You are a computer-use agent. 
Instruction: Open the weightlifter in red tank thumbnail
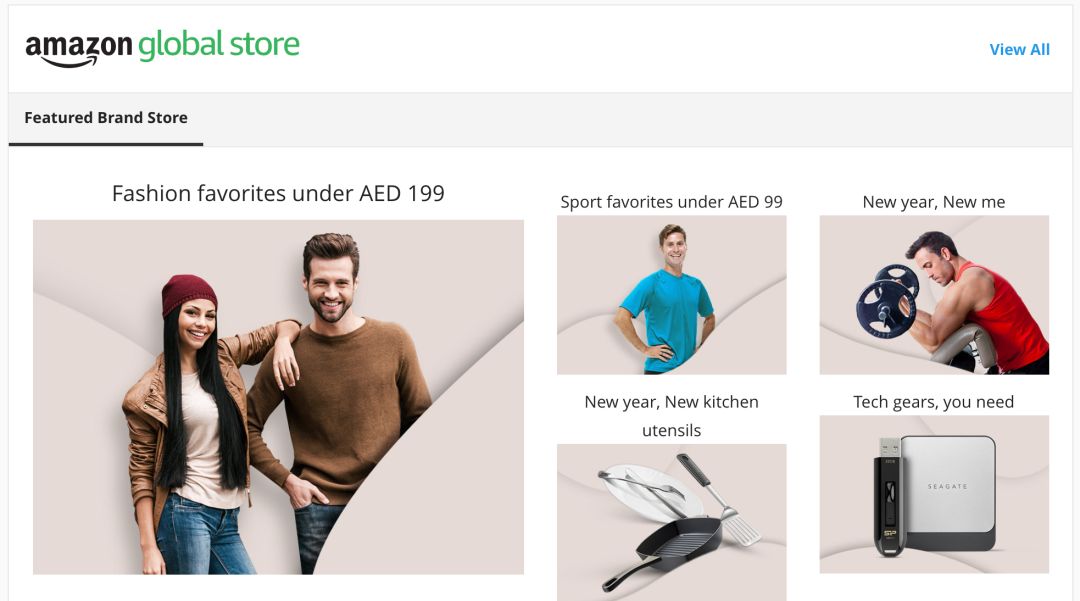(934, 295)
